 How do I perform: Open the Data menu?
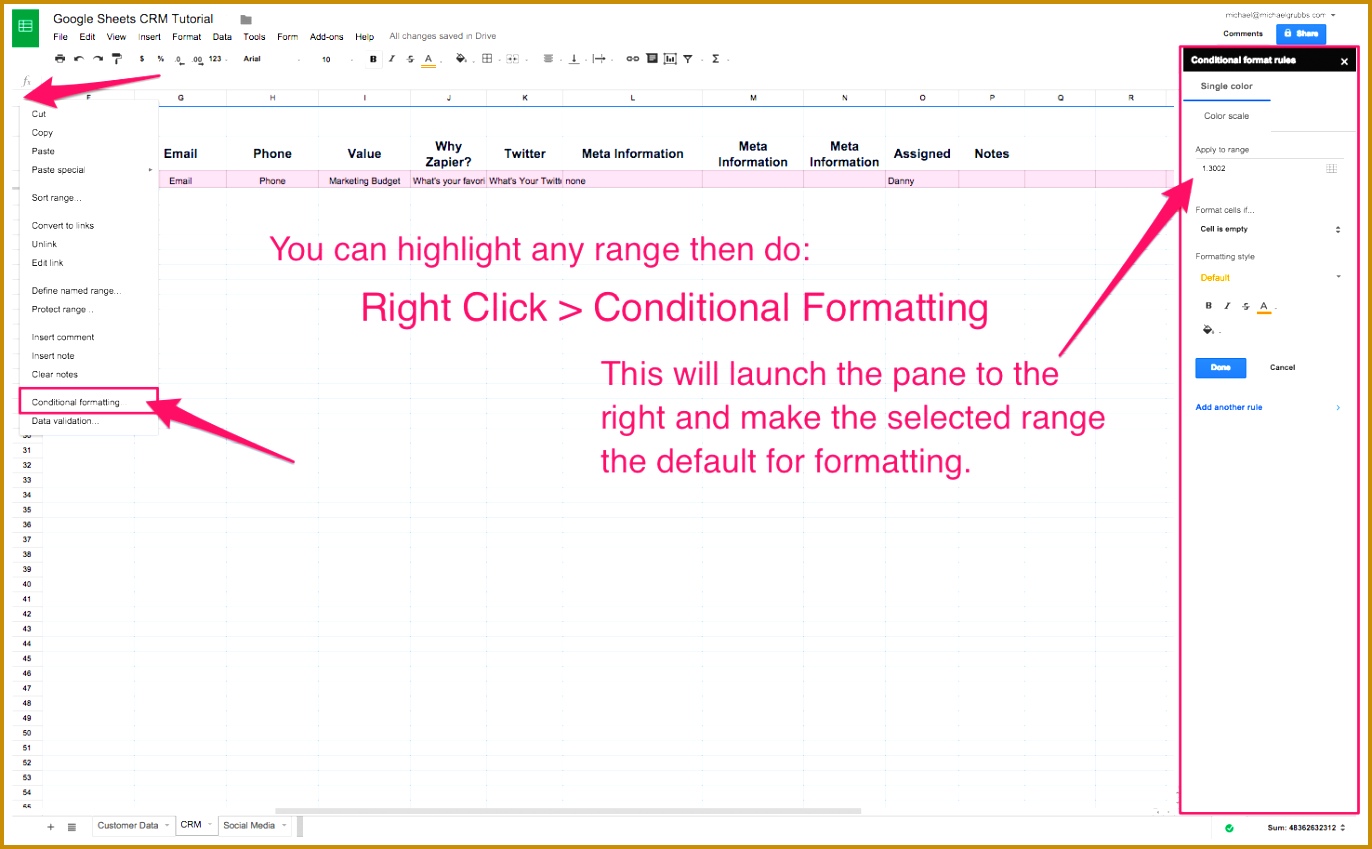[222, 37]
